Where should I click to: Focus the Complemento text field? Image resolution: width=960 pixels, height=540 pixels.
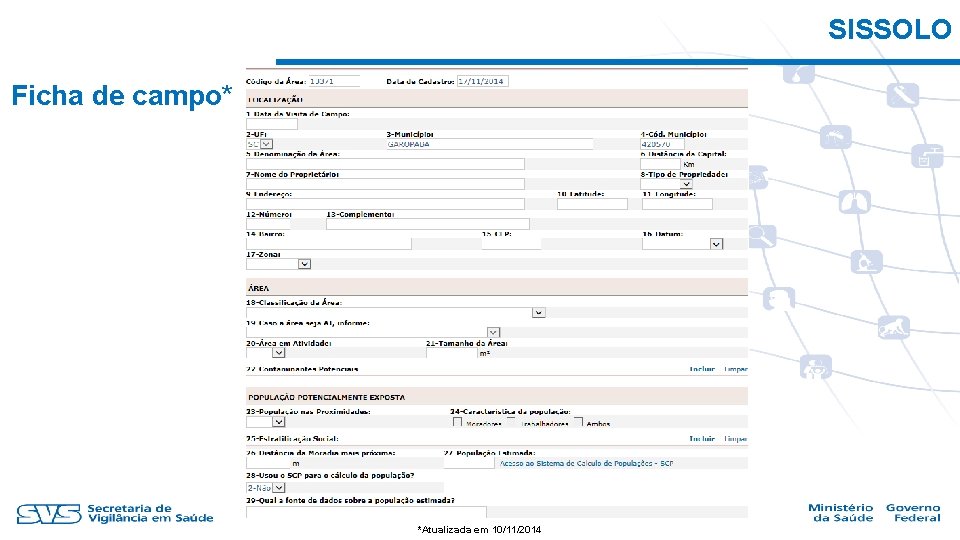click(428, 224)
